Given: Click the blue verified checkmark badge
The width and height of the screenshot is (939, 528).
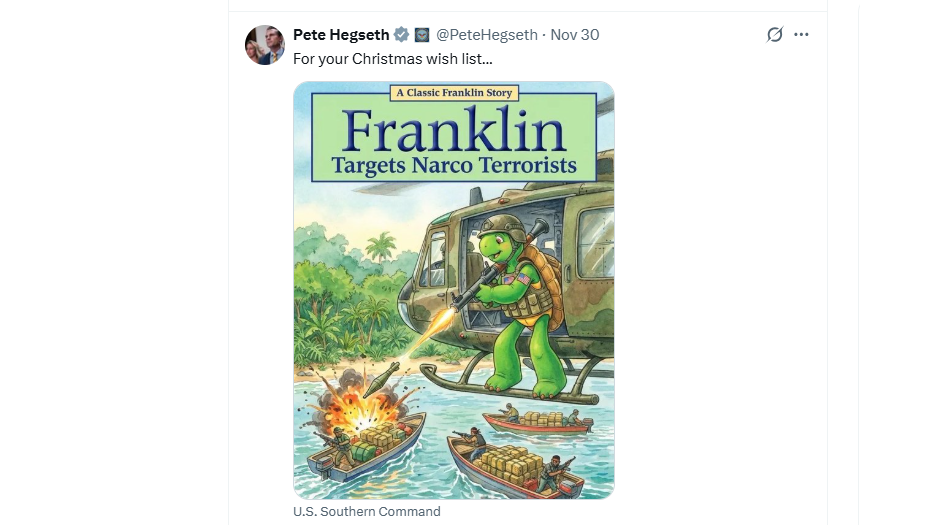Looking at the screenshot, I should coord(401,35).
